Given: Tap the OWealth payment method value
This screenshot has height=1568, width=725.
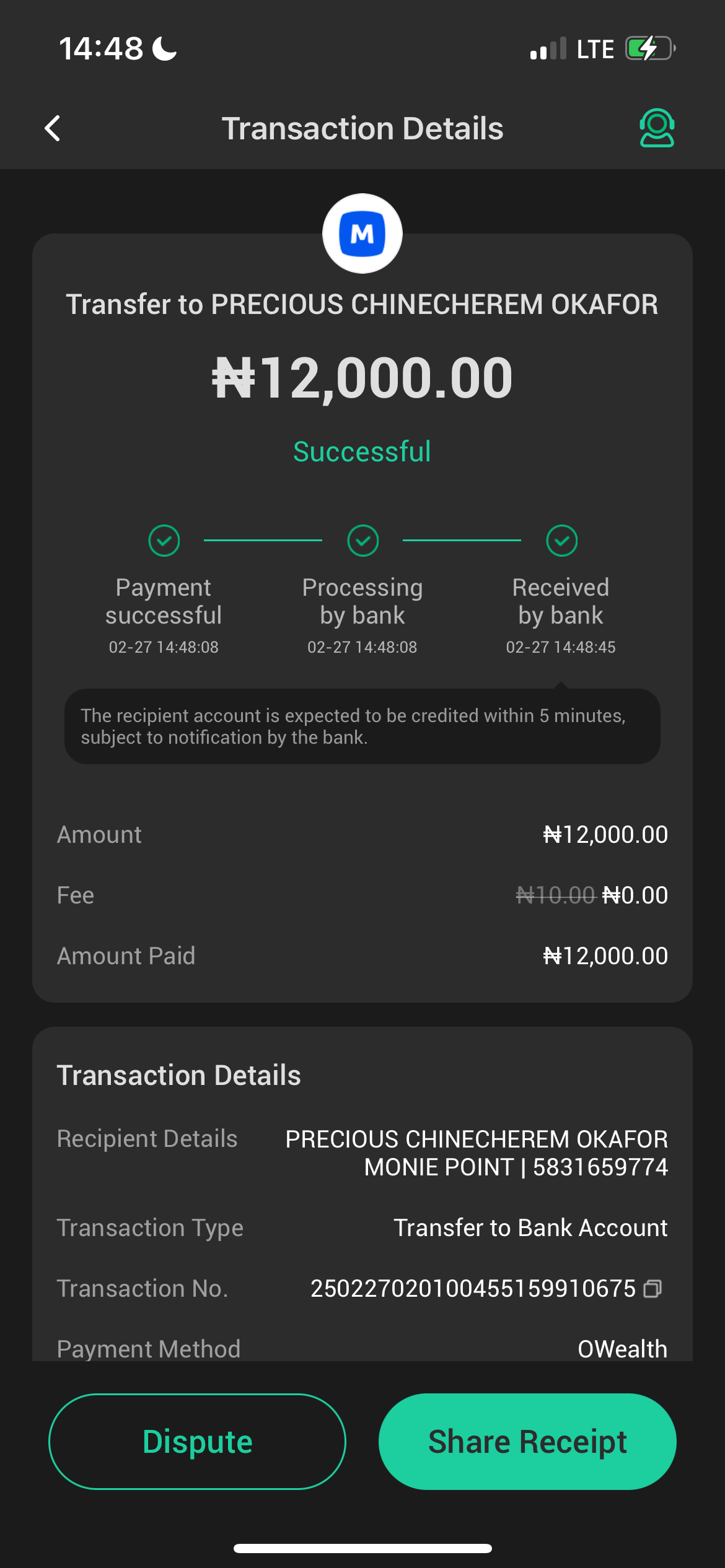Looking at the screenshot, I should 622,1349.
